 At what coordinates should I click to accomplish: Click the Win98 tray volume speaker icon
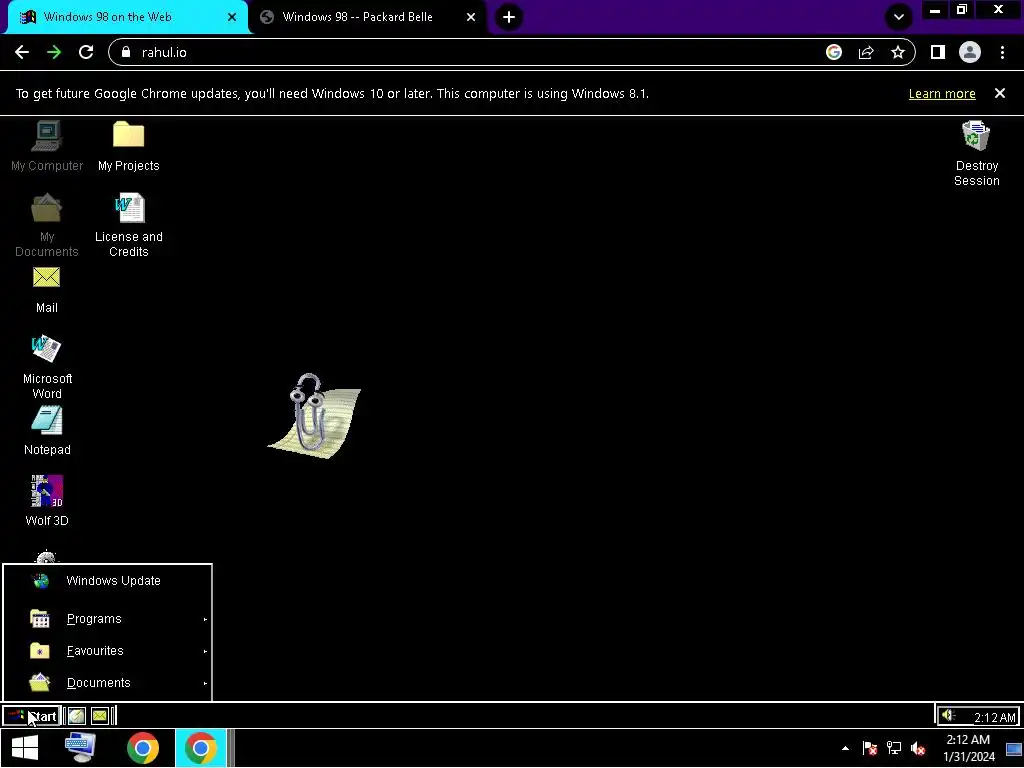[948, 716]
